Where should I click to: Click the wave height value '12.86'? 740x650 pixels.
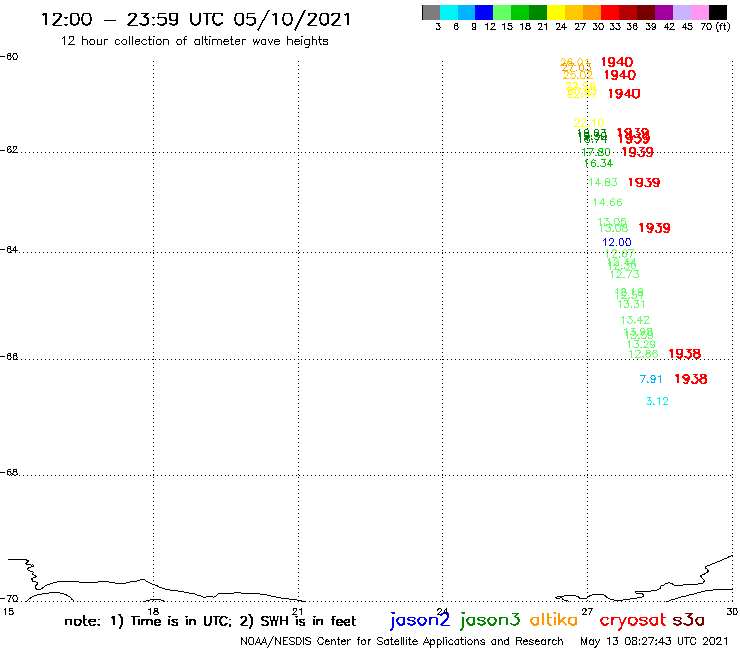643,354
